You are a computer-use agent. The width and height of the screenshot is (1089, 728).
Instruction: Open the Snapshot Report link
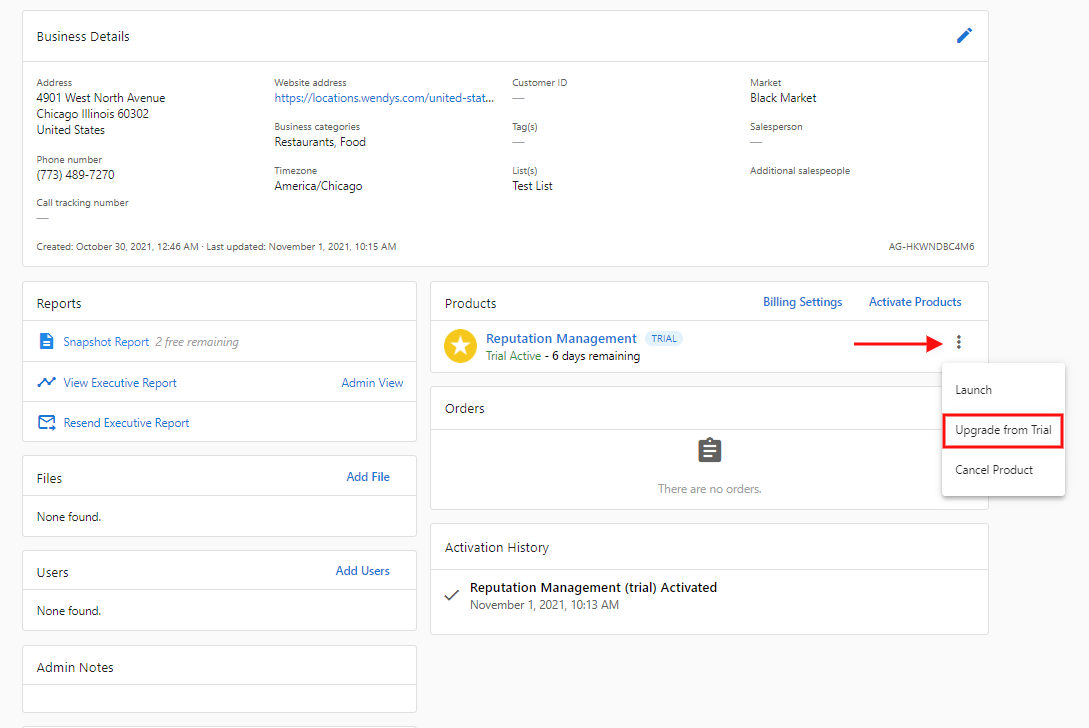pos(106,342)
